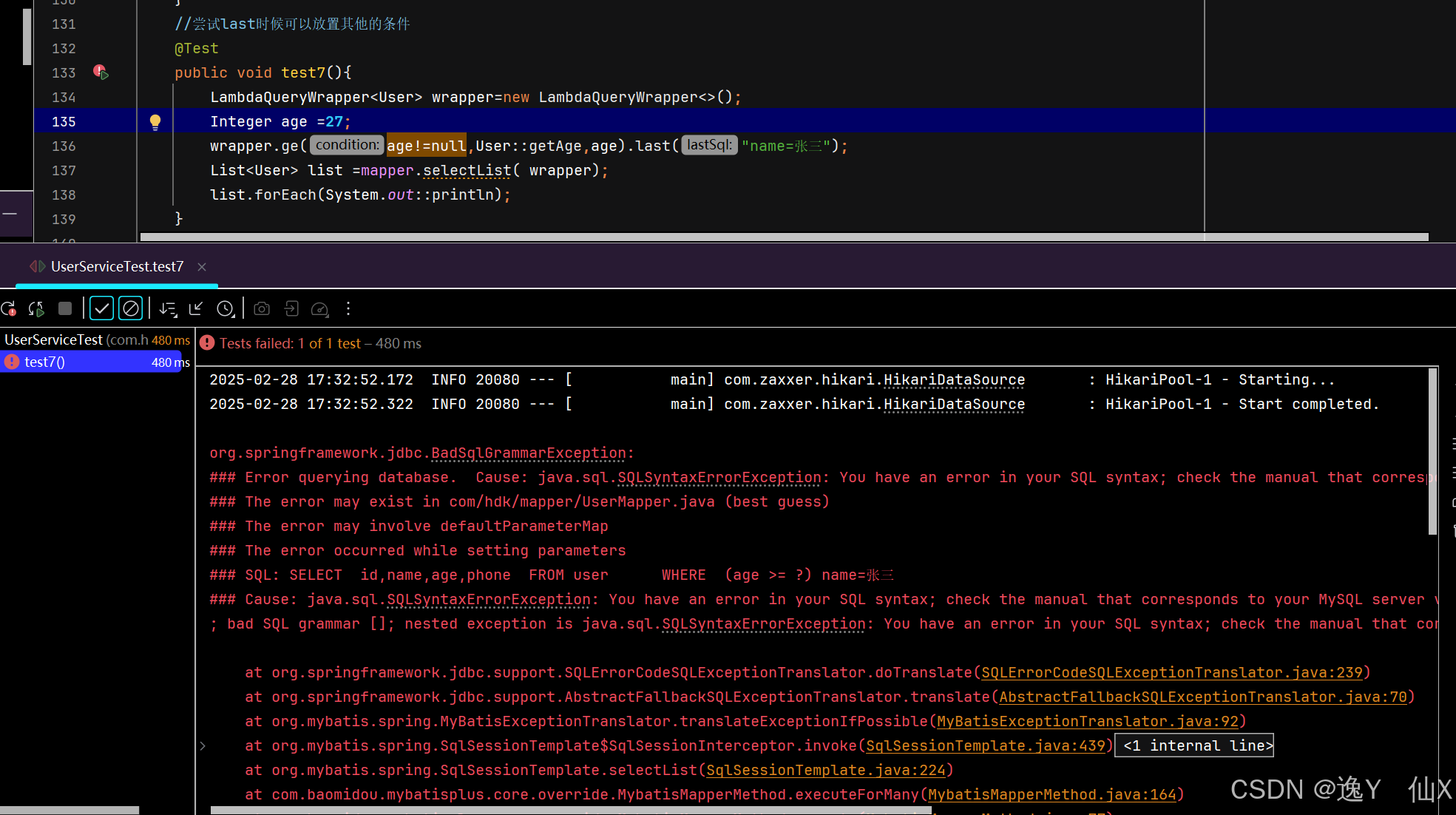
Task: Rerun the failed tests
Action: pos(9,308)
